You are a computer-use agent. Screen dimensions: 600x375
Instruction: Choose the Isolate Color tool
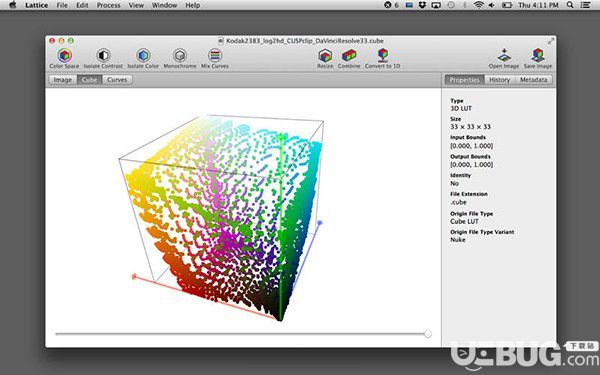click(143, 56)
